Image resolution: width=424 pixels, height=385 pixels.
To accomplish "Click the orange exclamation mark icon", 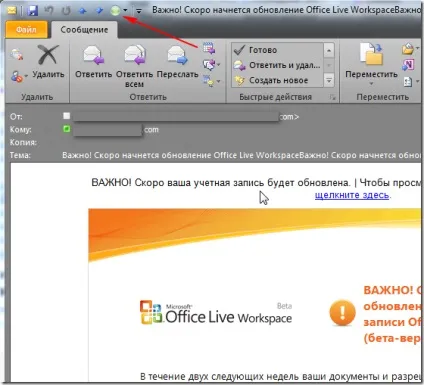I will 342,313.
